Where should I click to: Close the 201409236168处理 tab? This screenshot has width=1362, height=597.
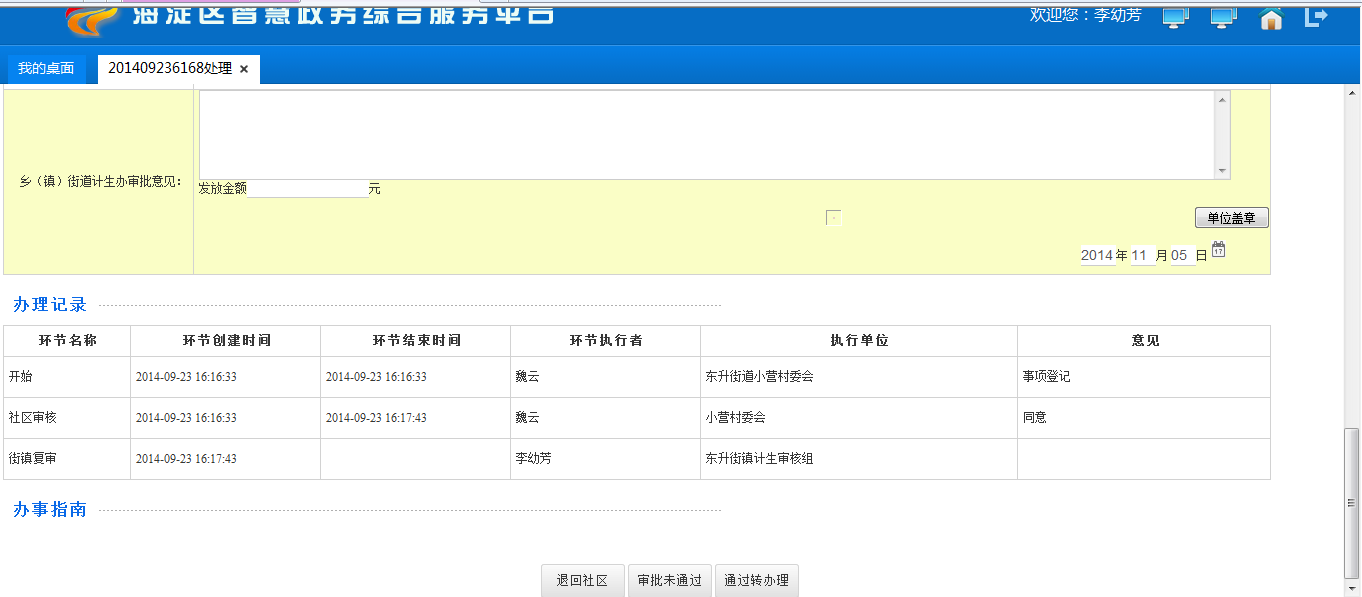[244, 69]
